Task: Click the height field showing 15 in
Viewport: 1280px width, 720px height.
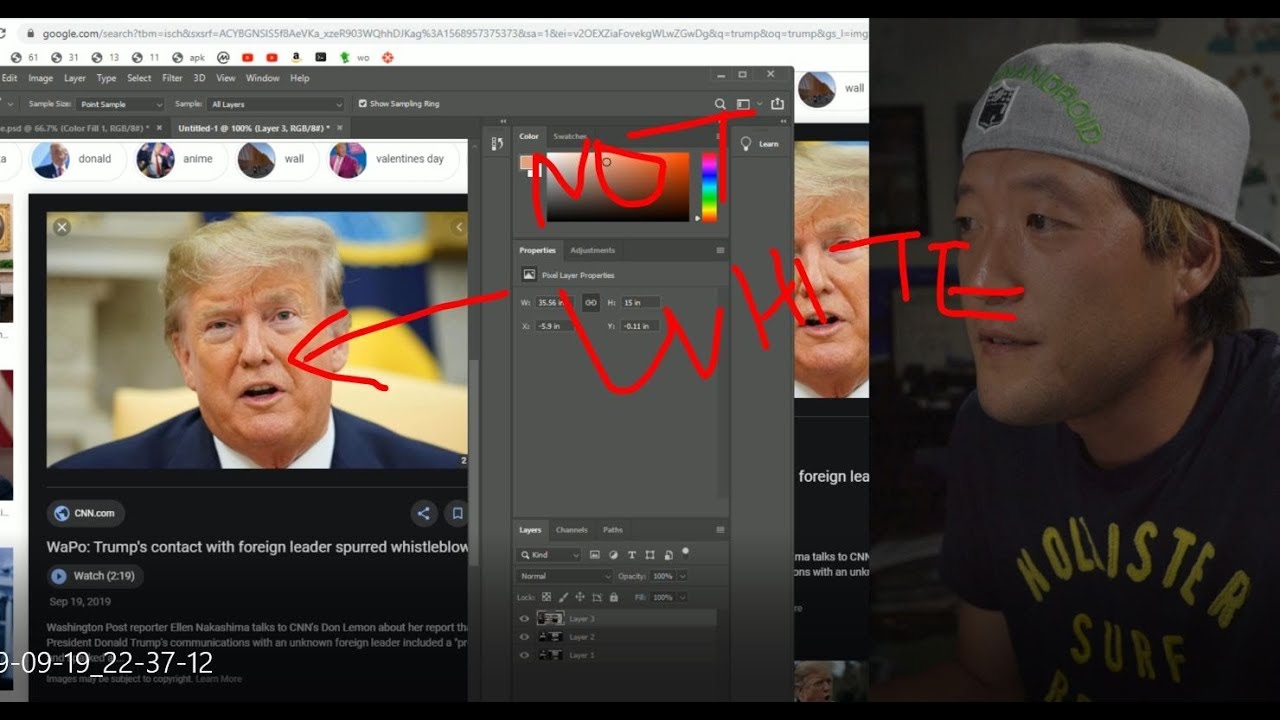Action: point(640,302)
